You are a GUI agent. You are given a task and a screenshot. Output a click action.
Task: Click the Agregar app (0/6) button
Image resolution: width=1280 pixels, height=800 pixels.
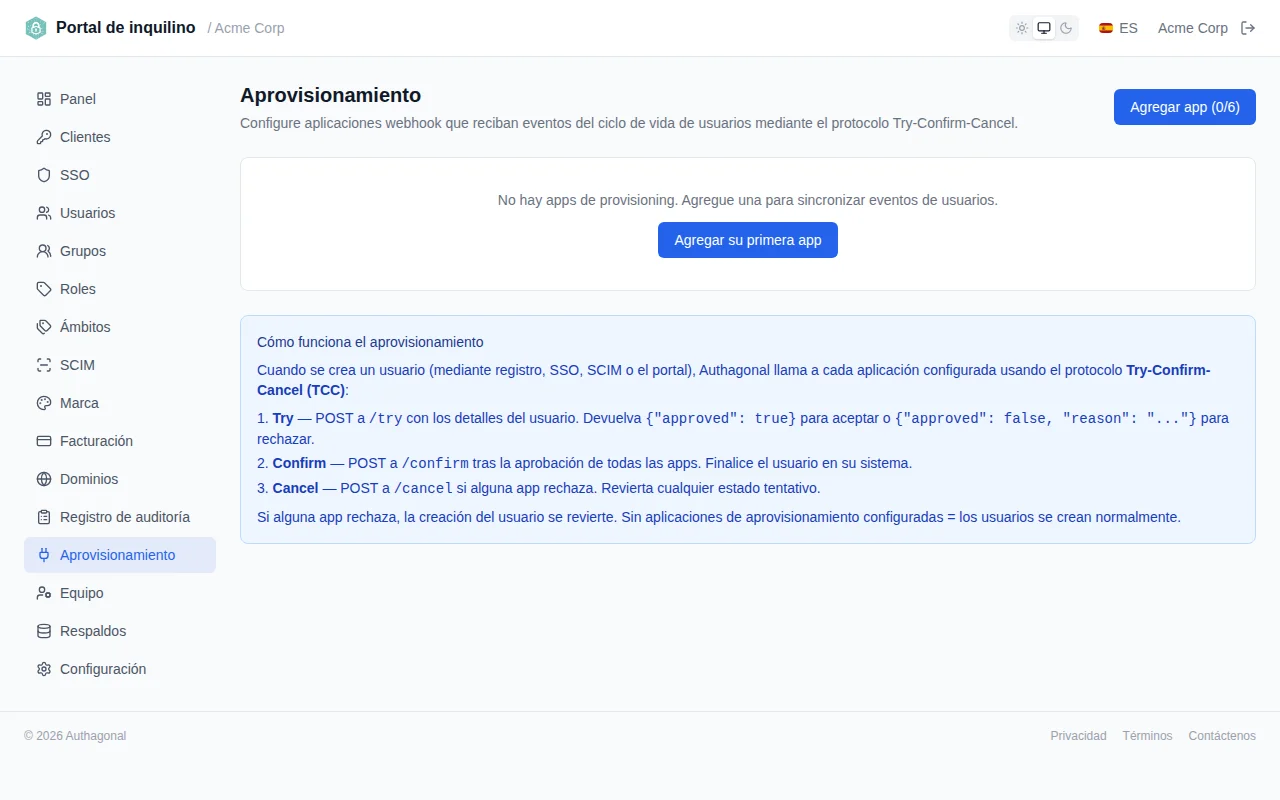[x=1185, y=107]
